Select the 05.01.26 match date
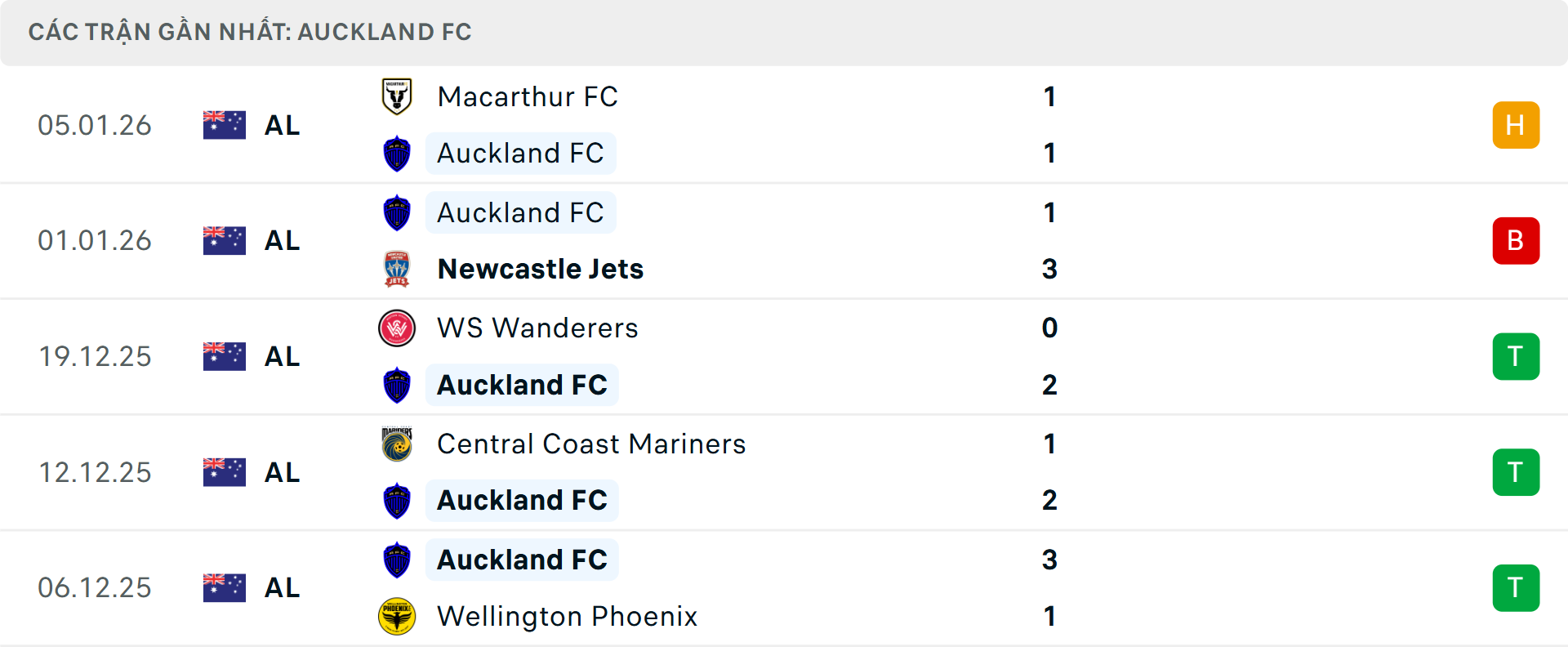Viewport: 1568px width, 647px height. (95, 125)
